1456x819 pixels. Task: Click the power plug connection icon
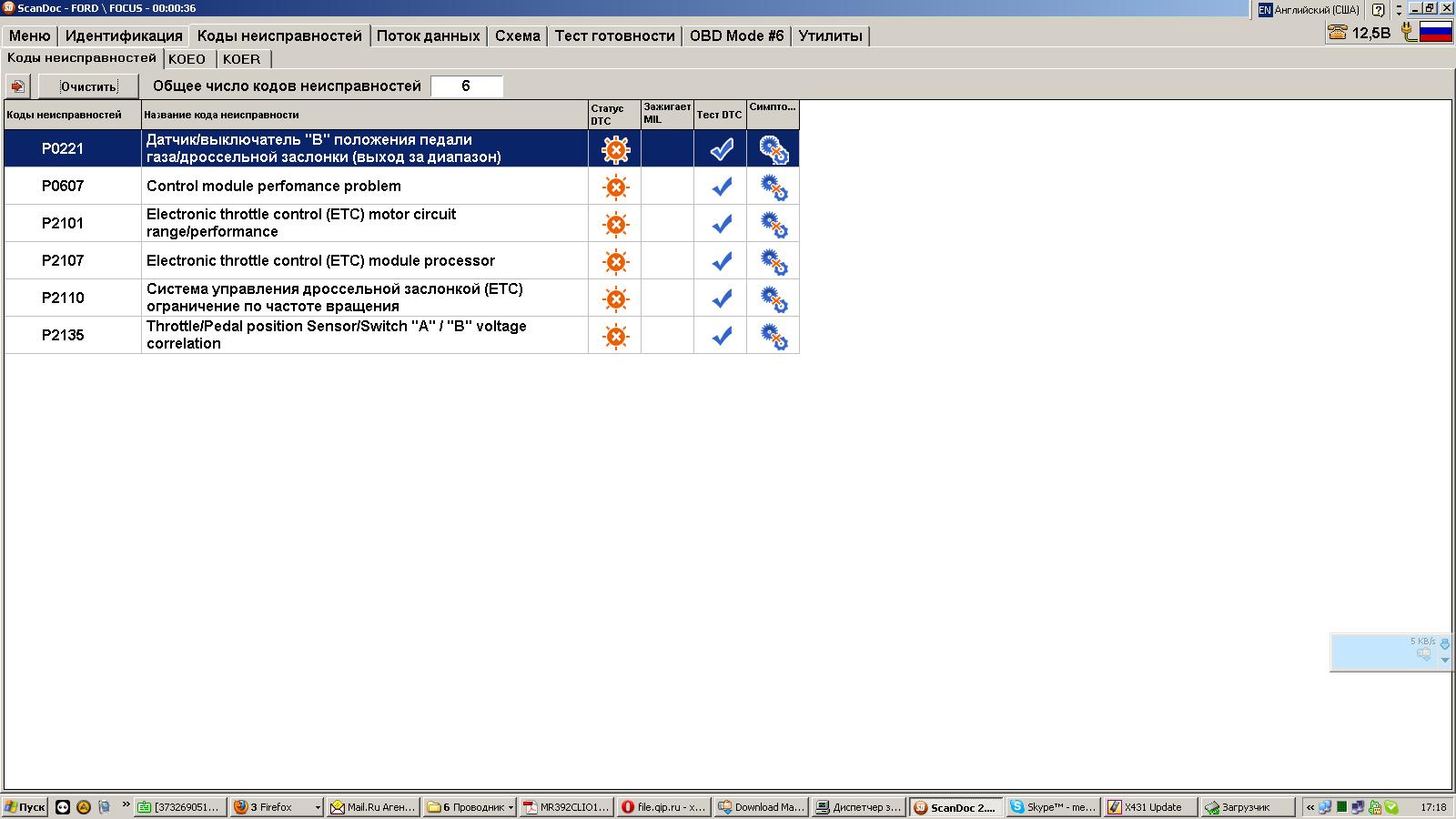click(x=1409, y=33)
